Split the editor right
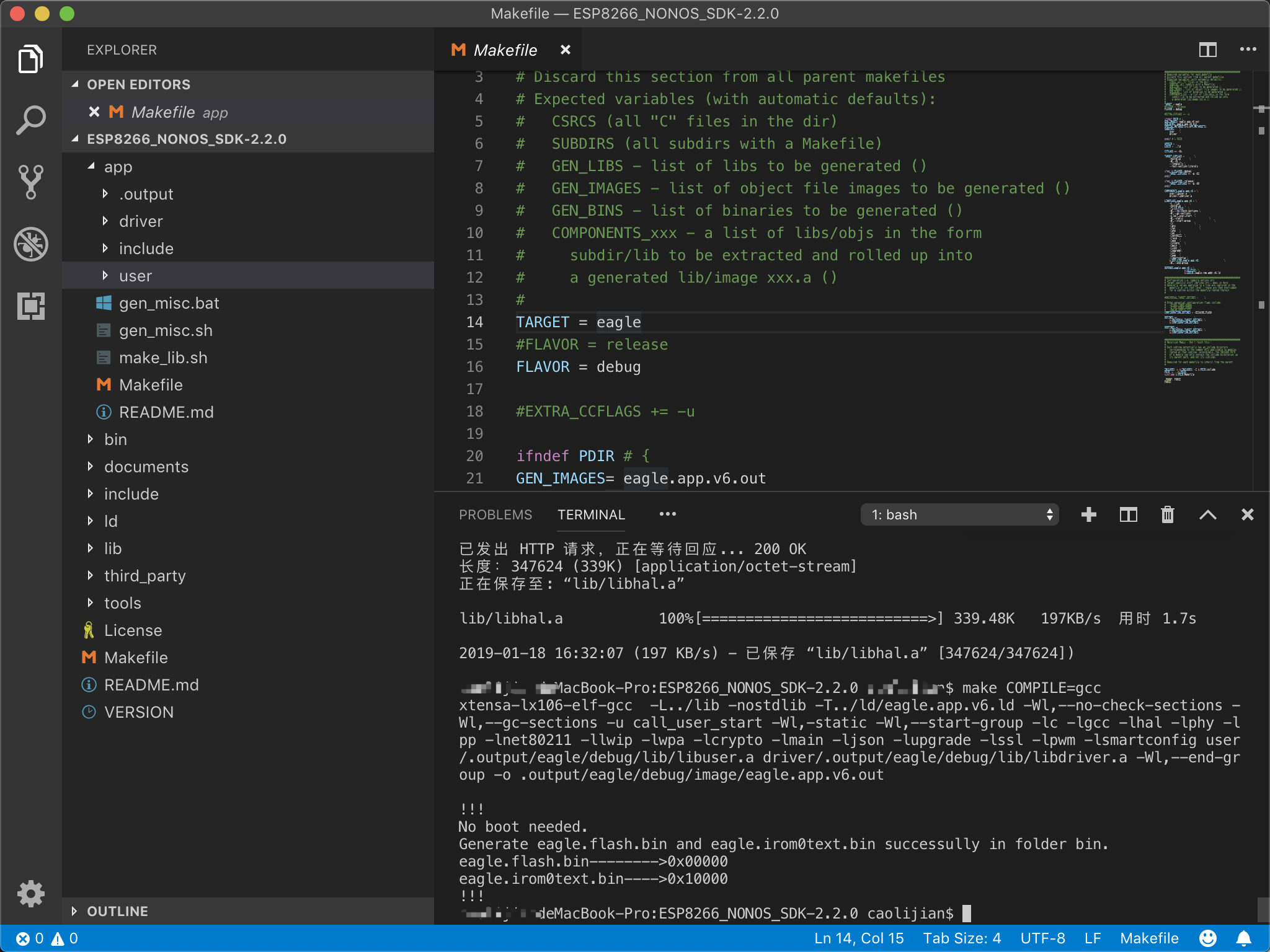Viewport: 1270px width, 952px height. (1207, 50)
